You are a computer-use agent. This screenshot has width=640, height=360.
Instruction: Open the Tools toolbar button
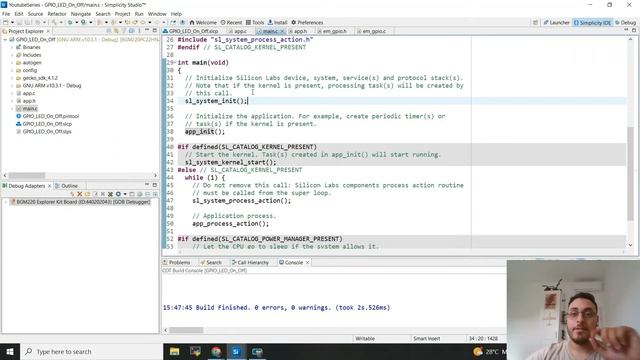click(255, 22)
